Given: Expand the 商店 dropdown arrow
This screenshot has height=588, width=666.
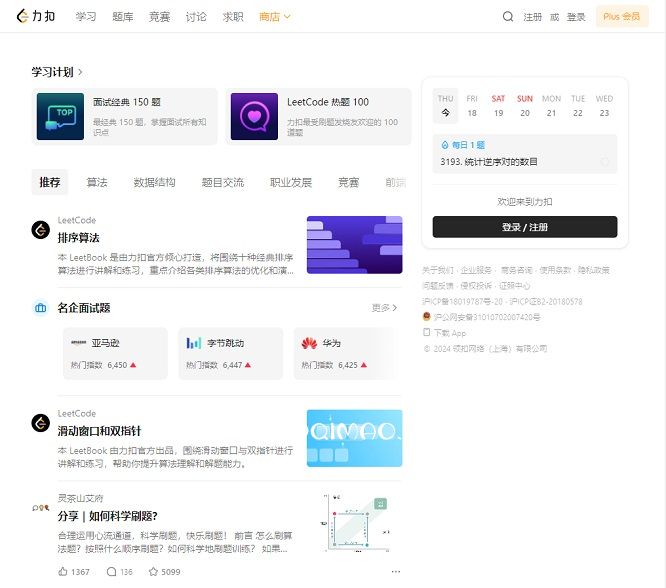Looking at the screenshot, I should click(287, 17).
